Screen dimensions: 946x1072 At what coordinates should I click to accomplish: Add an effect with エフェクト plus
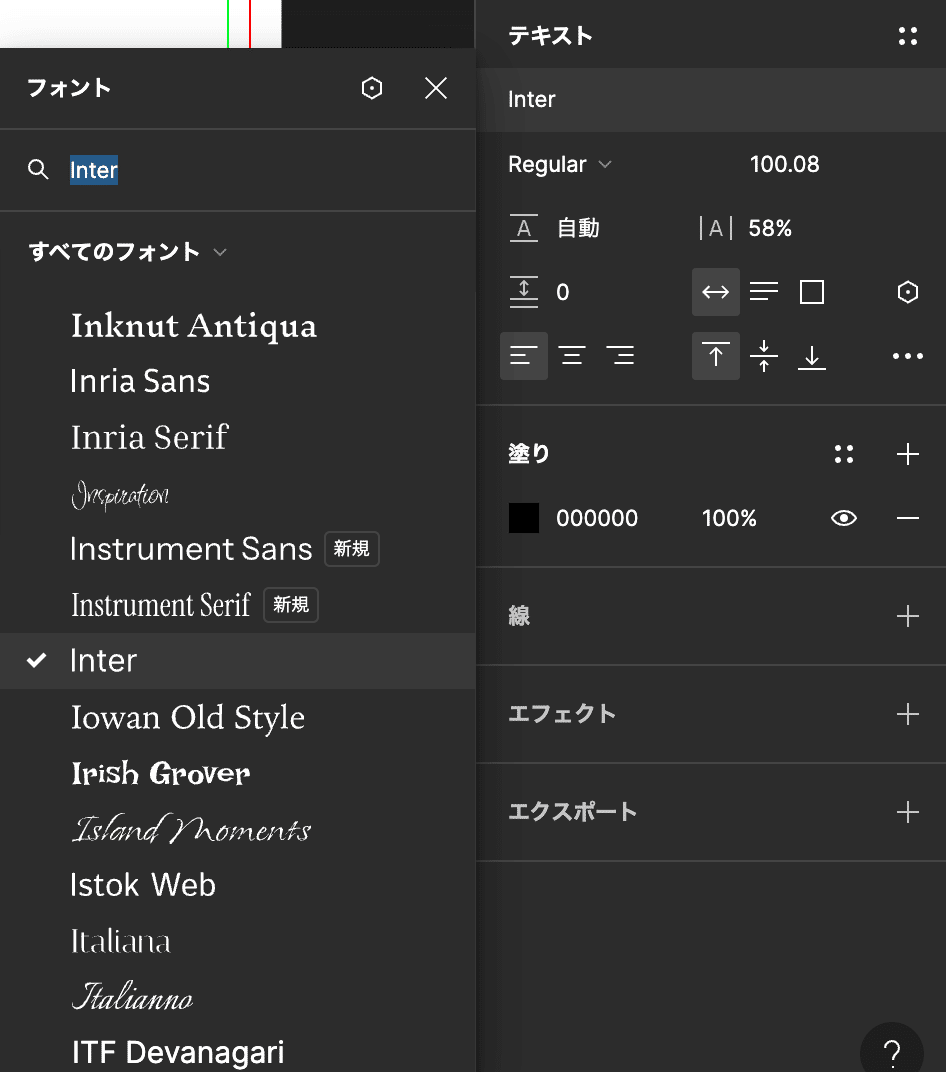click(x=908, y=714)
